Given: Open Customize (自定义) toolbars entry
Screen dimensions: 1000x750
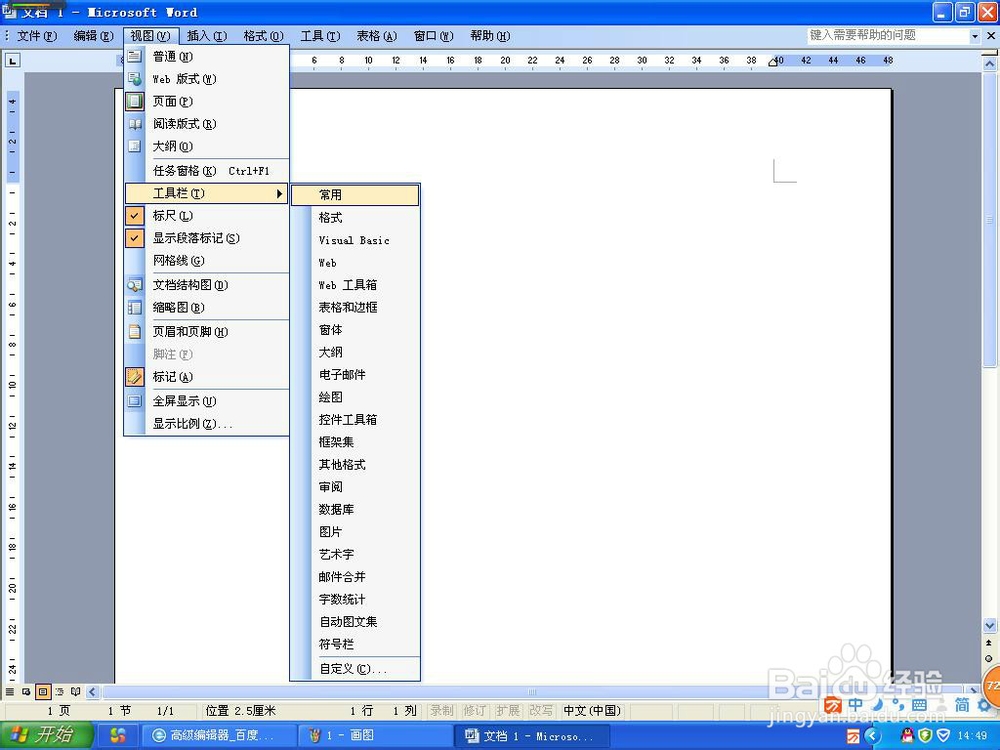Looking at the screenshot, I should coord(355,669).
